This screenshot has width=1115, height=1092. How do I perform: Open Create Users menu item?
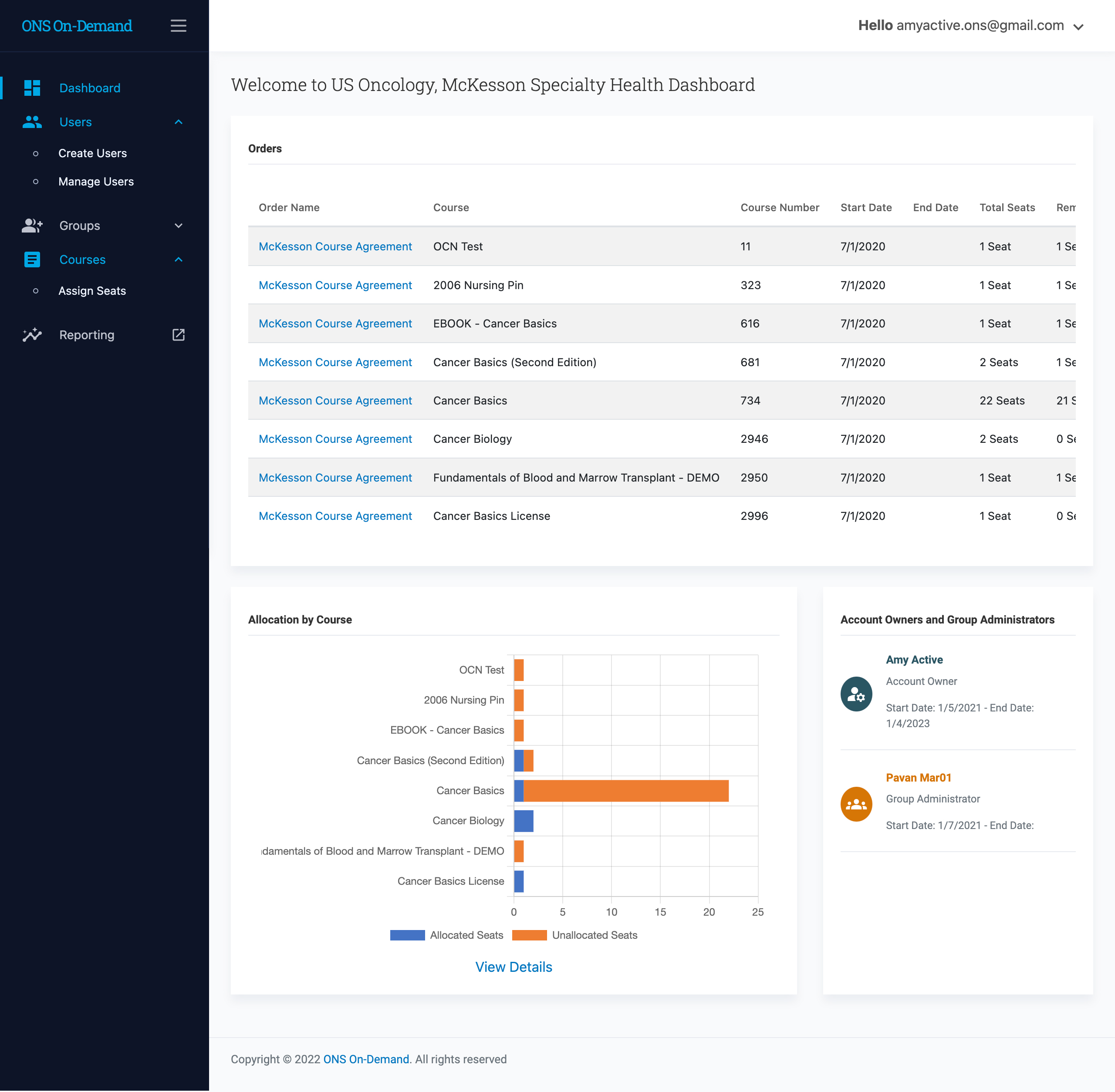click(92, 153)
